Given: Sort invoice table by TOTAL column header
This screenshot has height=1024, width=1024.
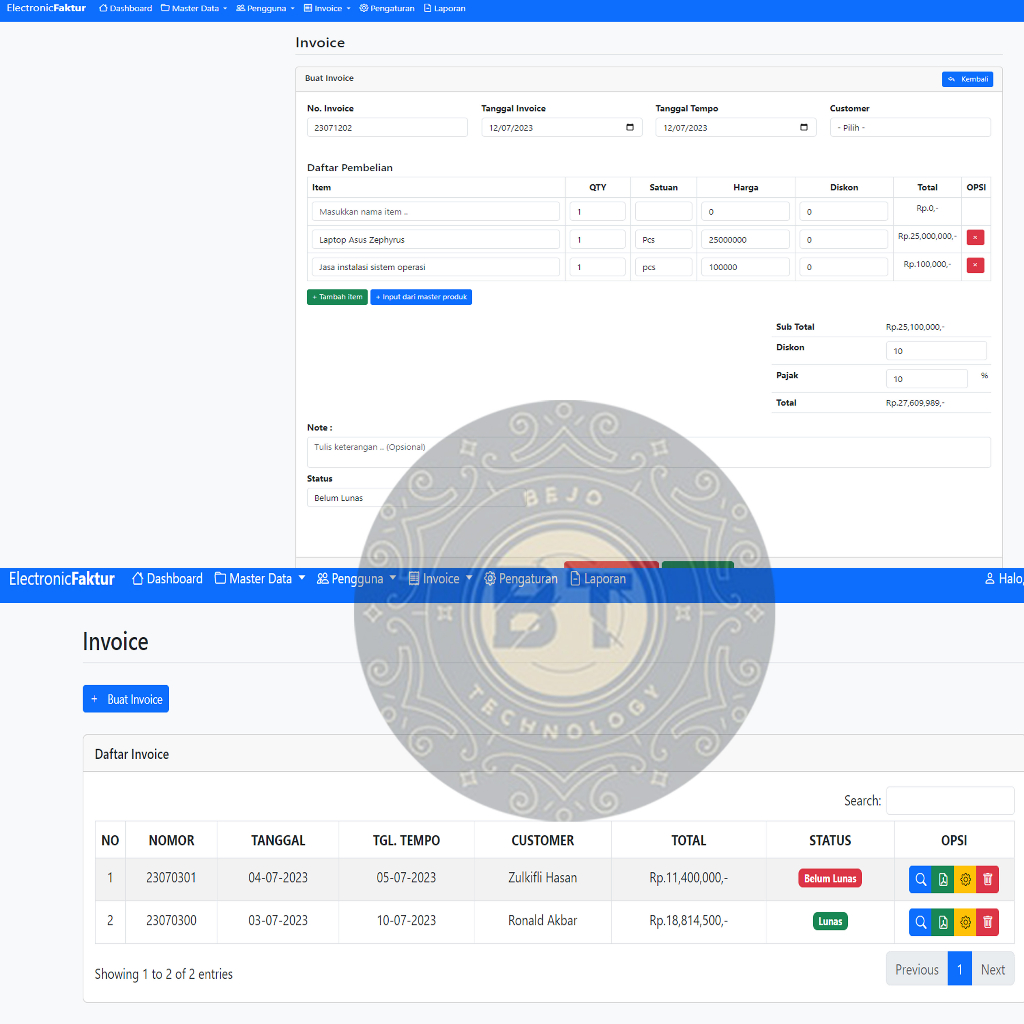Looking at the screenshot, I should pos(688,840).
